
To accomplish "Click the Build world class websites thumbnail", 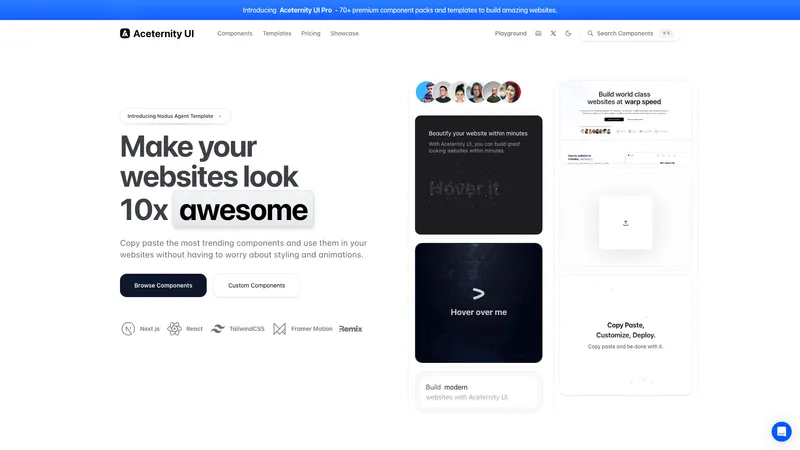I will tap(626, 122).
